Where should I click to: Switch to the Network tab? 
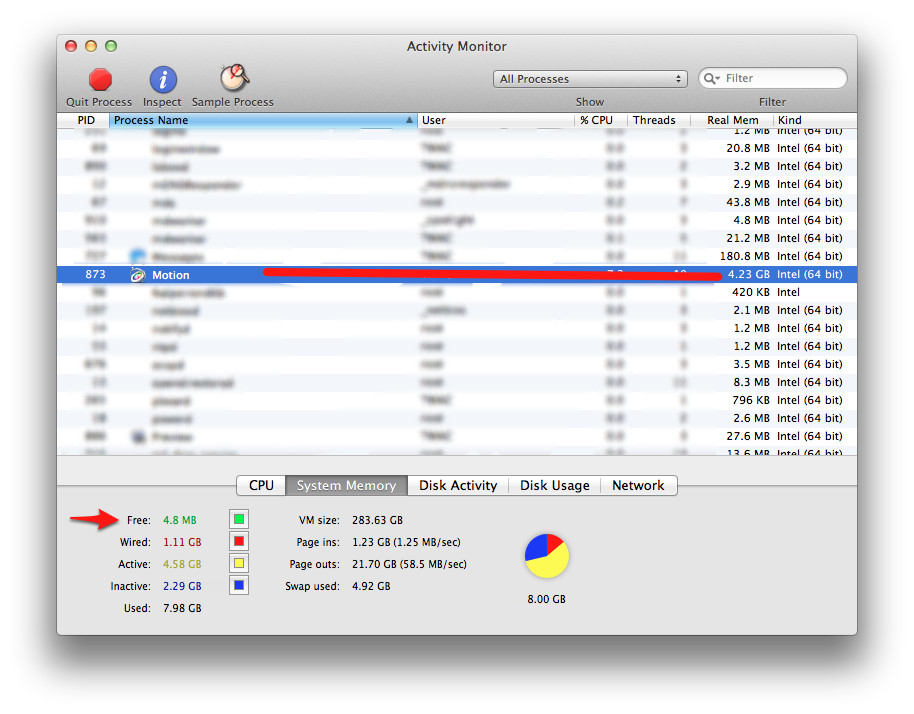pos(638,486)
